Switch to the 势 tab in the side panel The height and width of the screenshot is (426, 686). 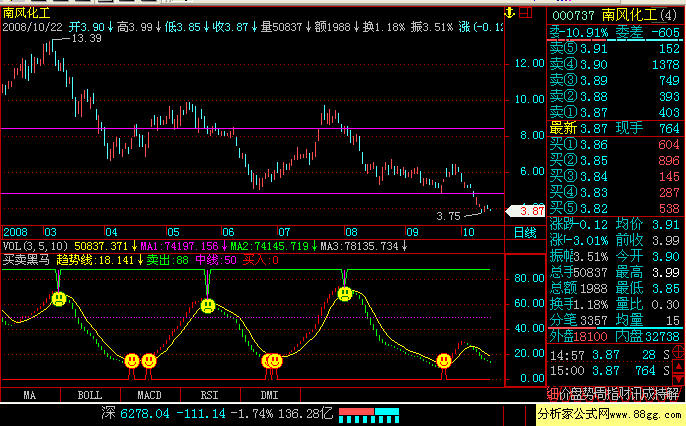tap(589, 394)
